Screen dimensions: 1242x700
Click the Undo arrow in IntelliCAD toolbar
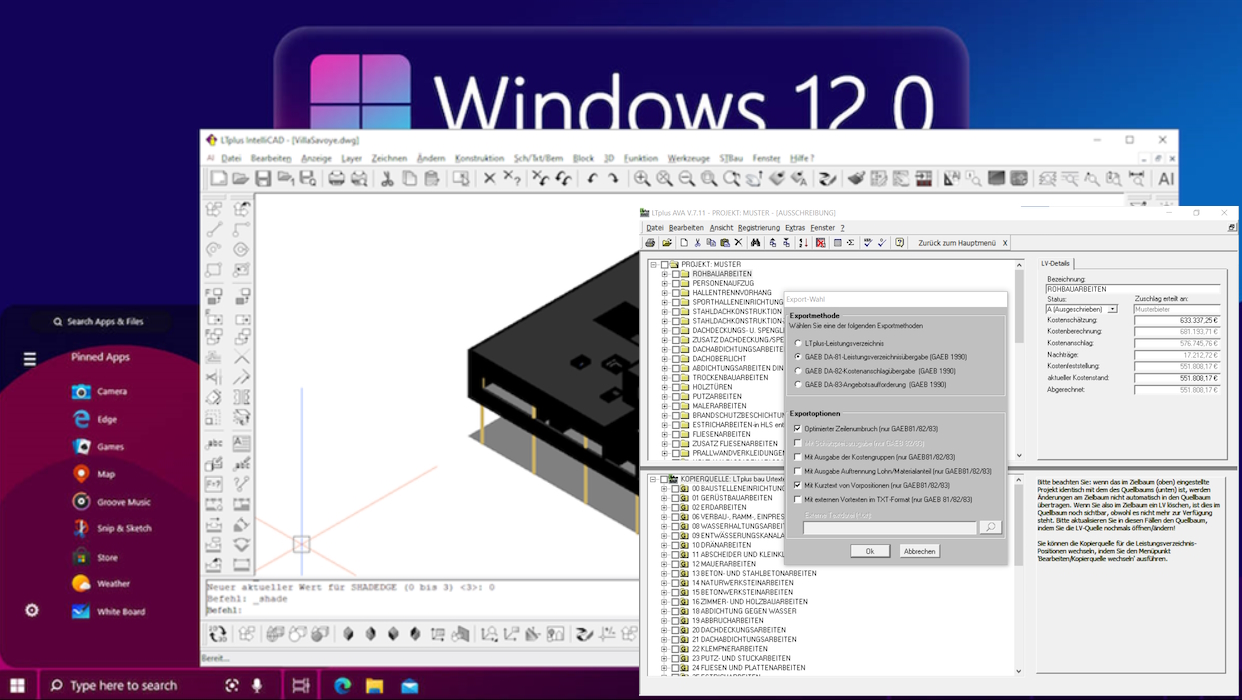(x=591, y=179)
